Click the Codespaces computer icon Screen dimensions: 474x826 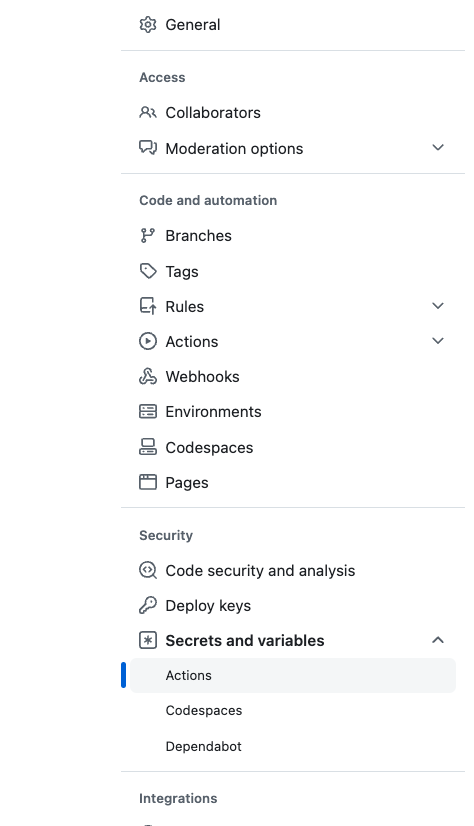pyautogui.click(x=147, y=447)
